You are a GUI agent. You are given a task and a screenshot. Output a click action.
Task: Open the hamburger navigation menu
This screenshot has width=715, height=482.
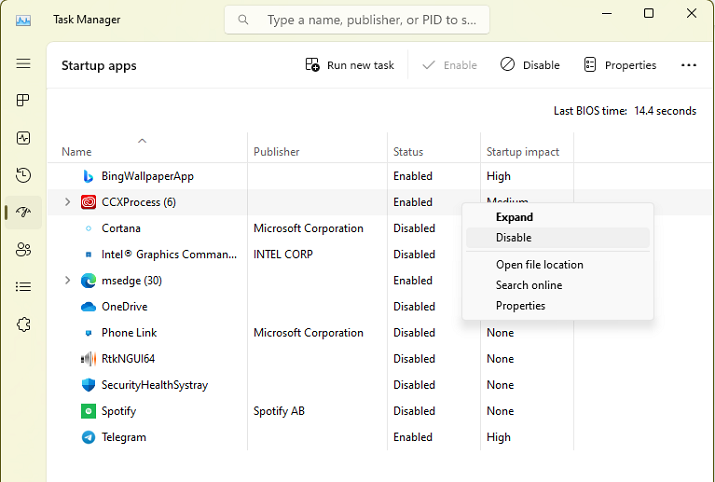point(23,63)
